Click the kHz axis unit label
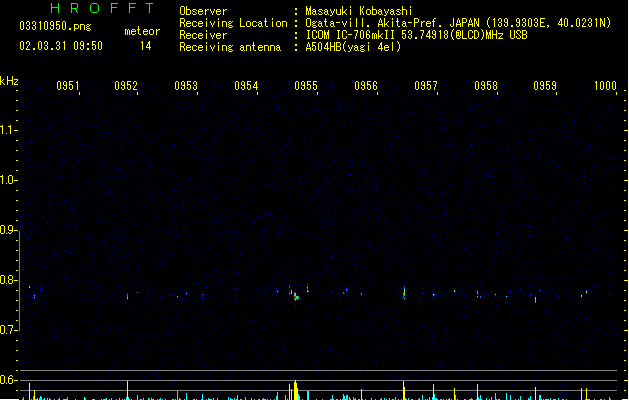Image resolution: width=629 pixels, height=400 pixels. click(9, 81)
